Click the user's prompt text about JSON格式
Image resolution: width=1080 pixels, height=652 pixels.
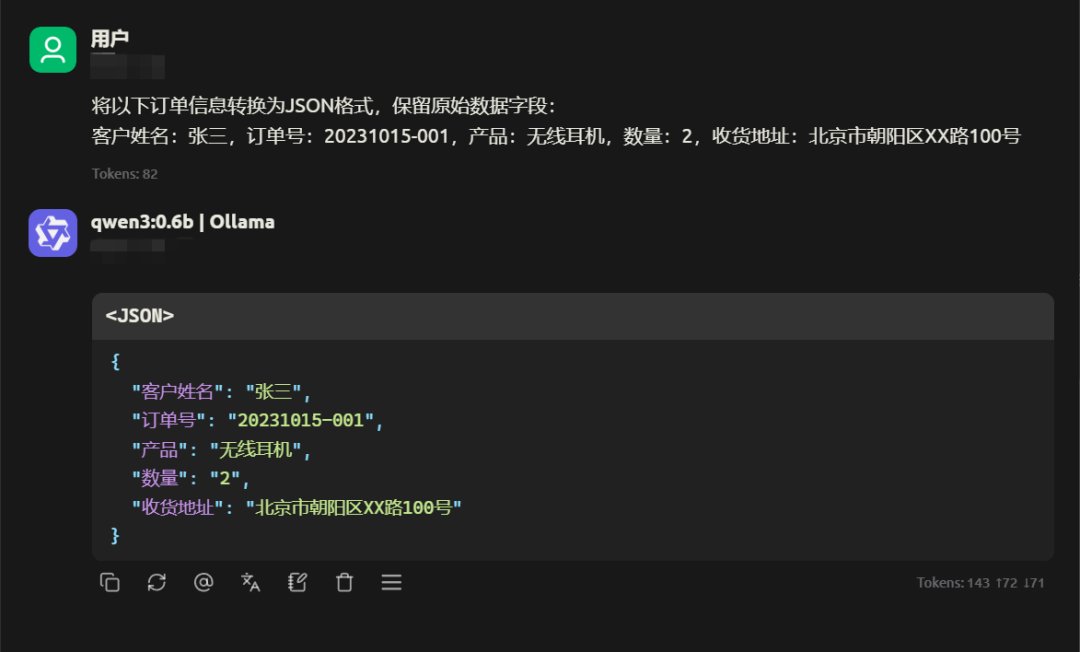556,121
